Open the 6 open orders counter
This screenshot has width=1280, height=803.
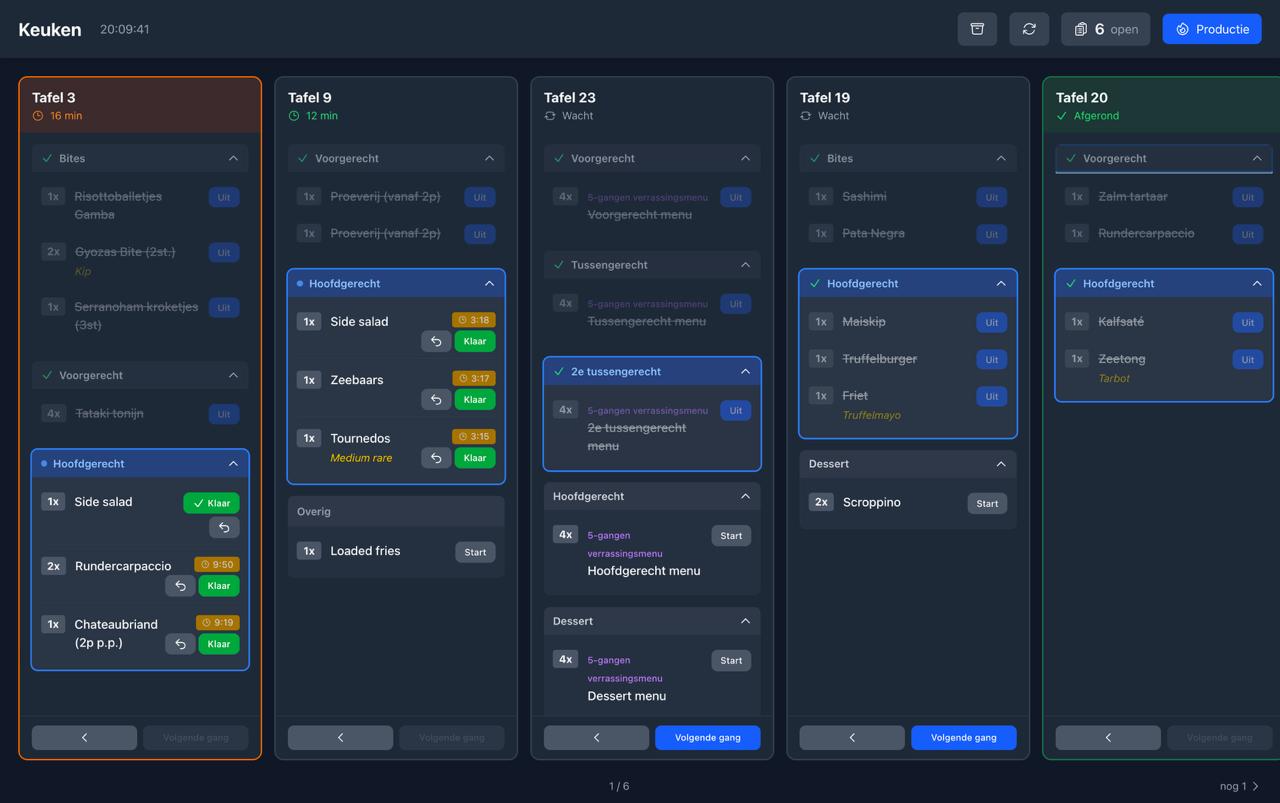(1105, 29)
